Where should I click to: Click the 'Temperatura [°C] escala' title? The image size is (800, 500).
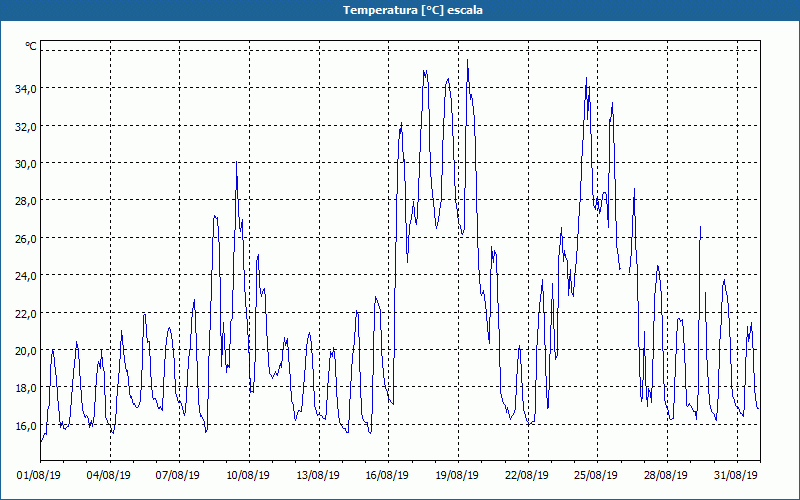(x=413, y=10)
